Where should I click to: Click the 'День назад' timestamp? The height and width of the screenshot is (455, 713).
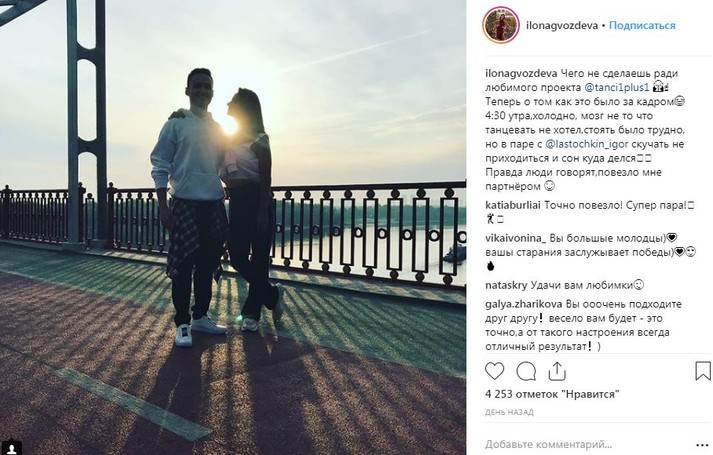(x=509, y=413)
